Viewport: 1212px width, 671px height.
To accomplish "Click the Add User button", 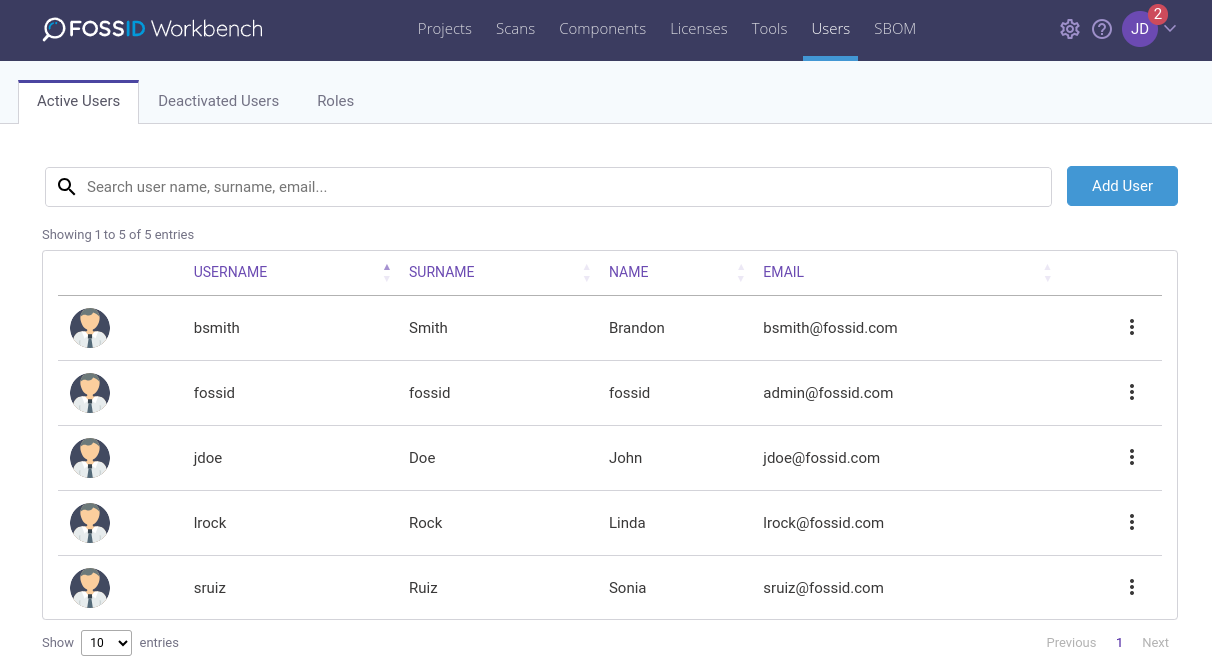I will (x=1122, y=186).
